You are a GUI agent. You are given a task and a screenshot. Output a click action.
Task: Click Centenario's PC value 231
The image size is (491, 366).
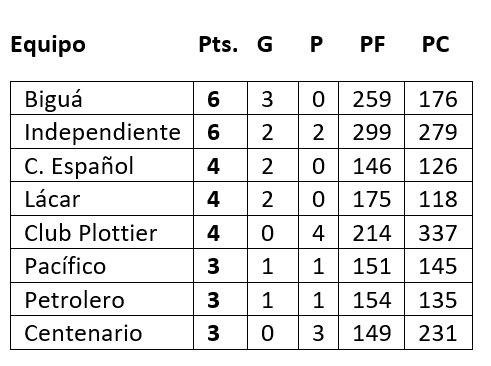coord(438,333)
